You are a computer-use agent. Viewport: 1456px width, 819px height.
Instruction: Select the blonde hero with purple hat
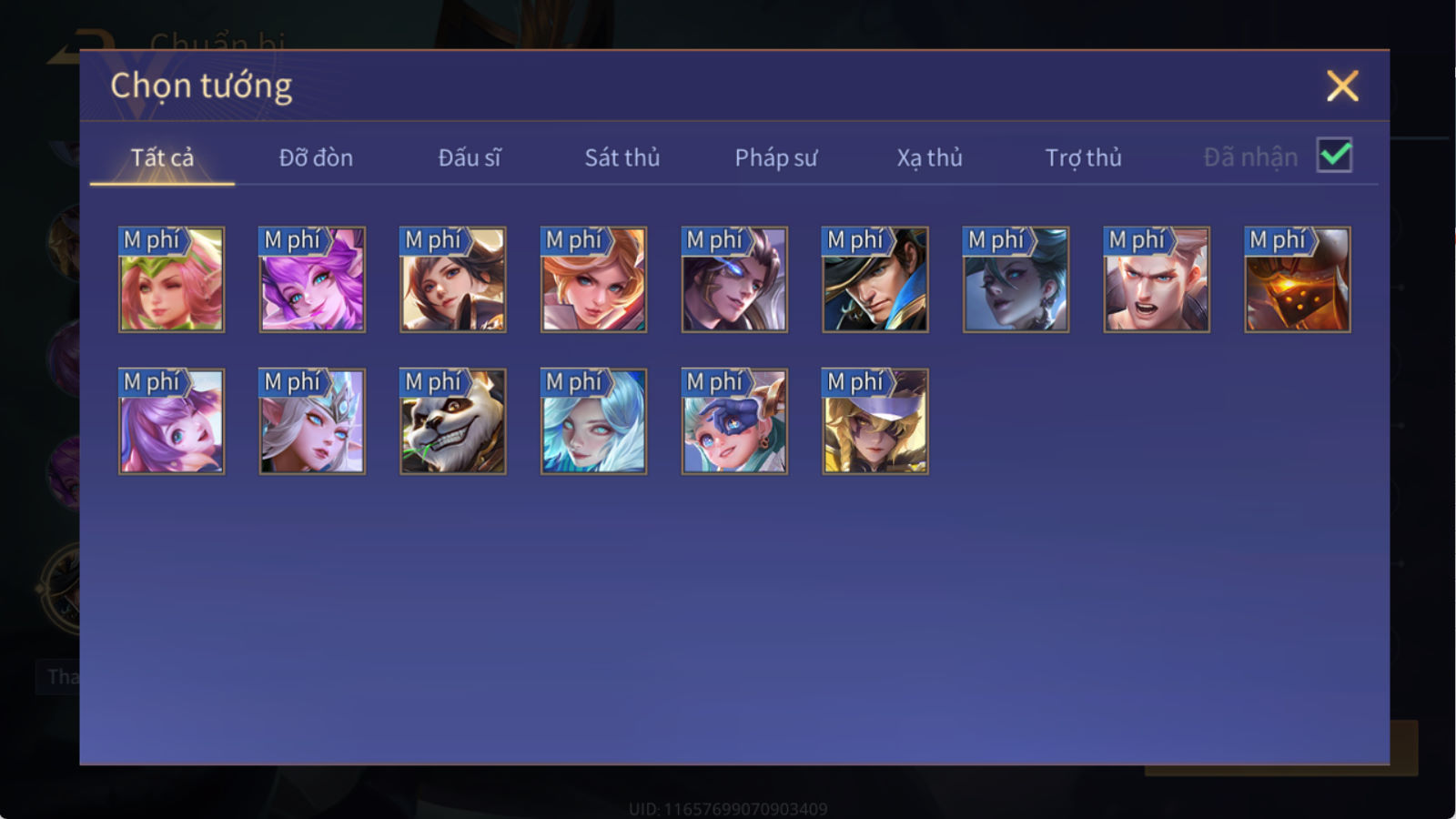pyautogui.click(x=875, y=421)
